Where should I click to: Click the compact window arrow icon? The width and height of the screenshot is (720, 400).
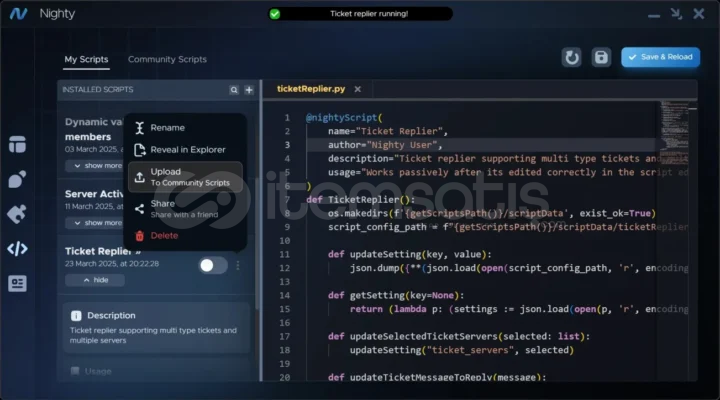pos(676,14)
